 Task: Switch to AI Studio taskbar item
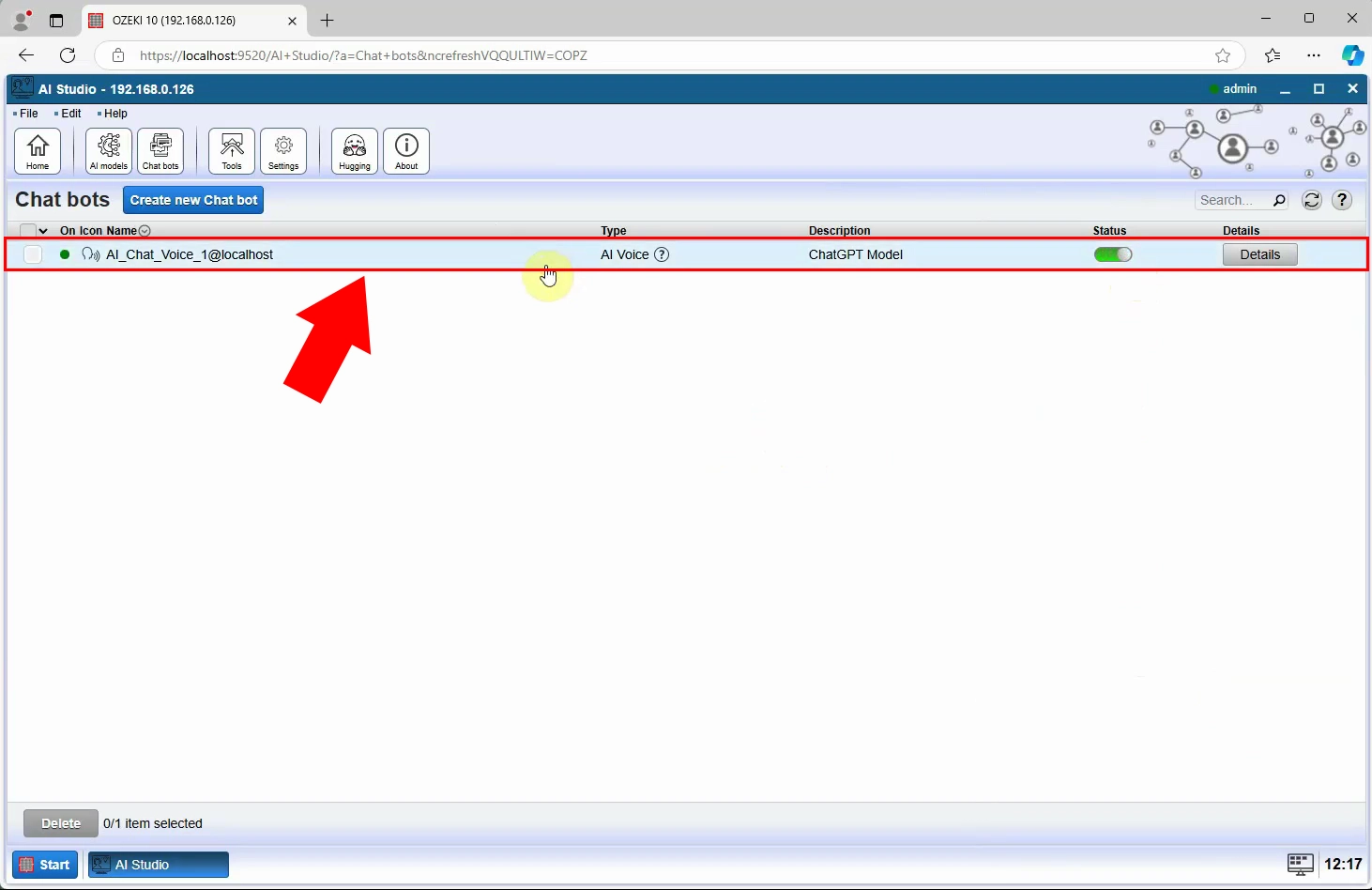point(159,865)
